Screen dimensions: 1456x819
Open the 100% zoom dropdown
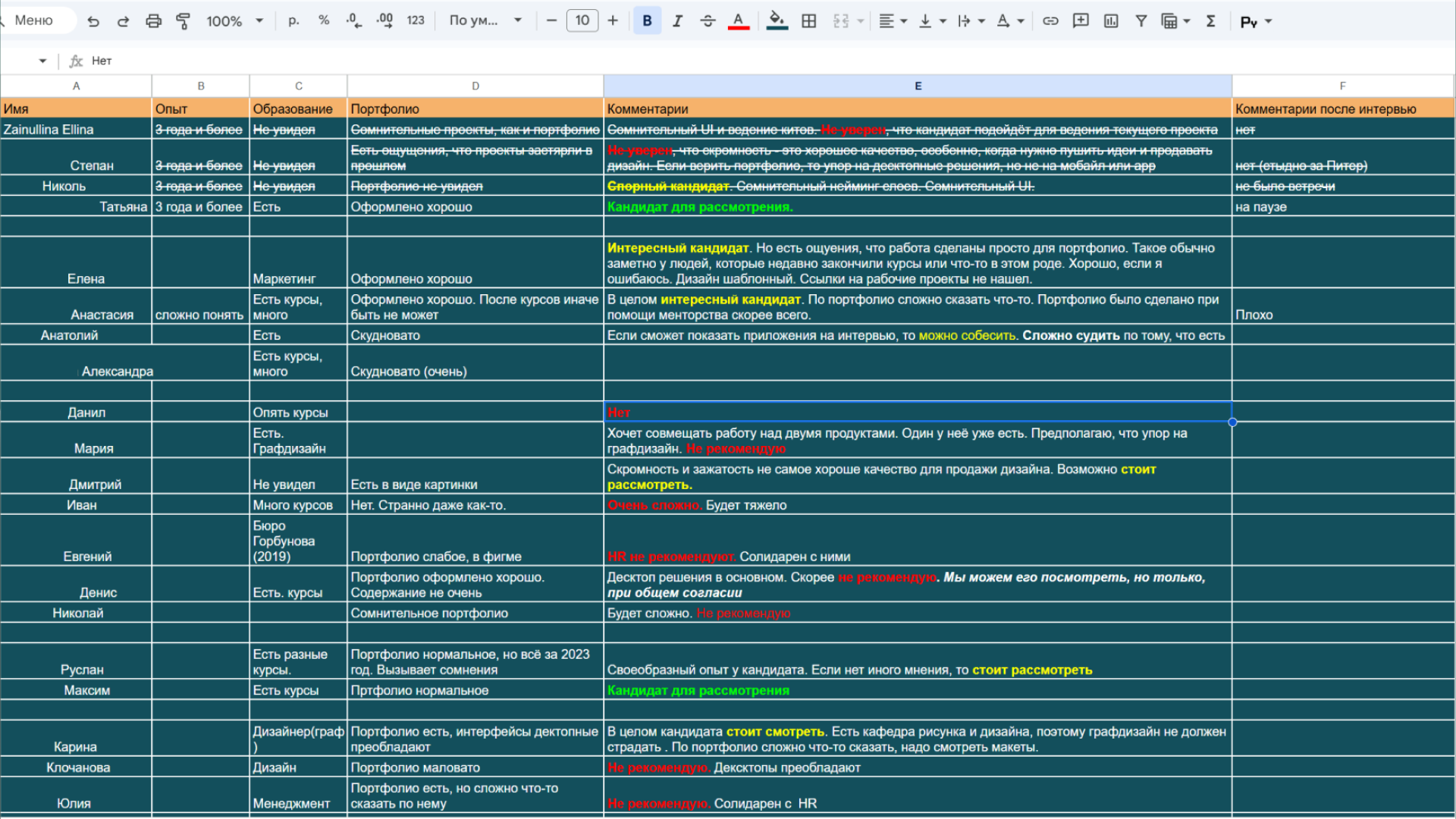coord(234,21)
